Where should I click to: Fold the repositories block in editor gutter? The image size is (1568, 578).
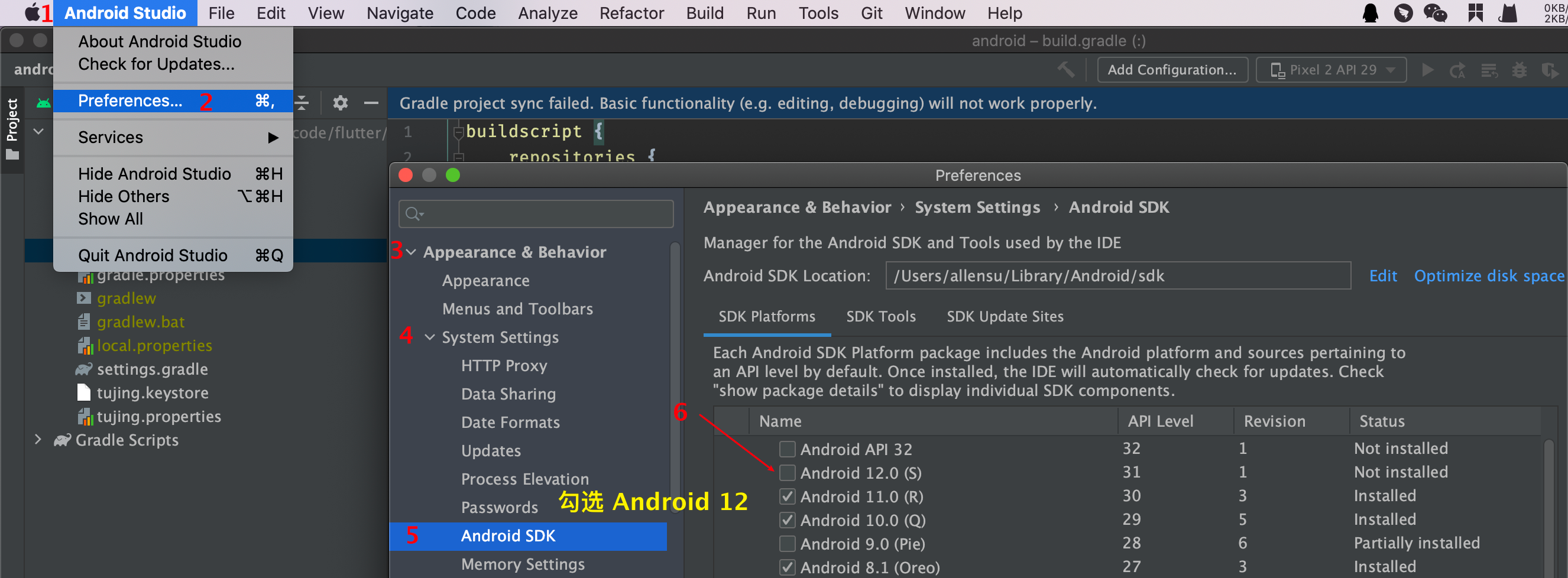coord(458,157)
